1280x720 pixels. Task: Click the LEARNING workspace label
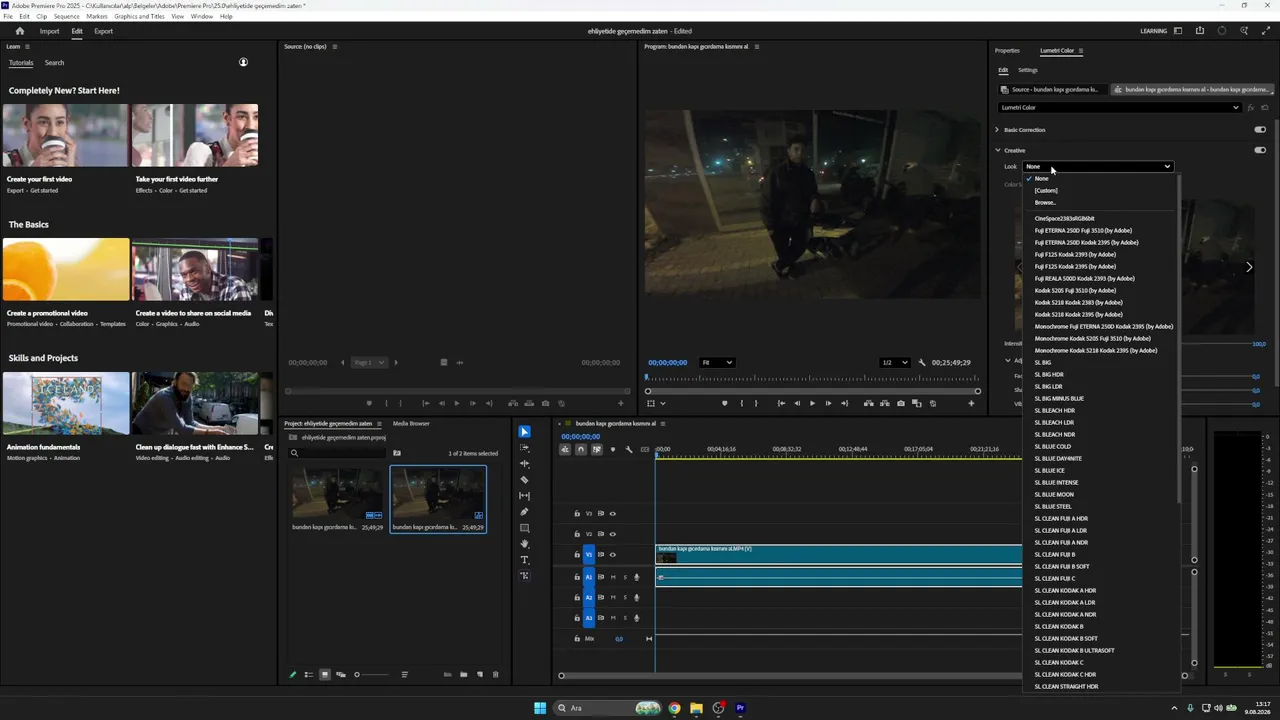point(1153,31)
